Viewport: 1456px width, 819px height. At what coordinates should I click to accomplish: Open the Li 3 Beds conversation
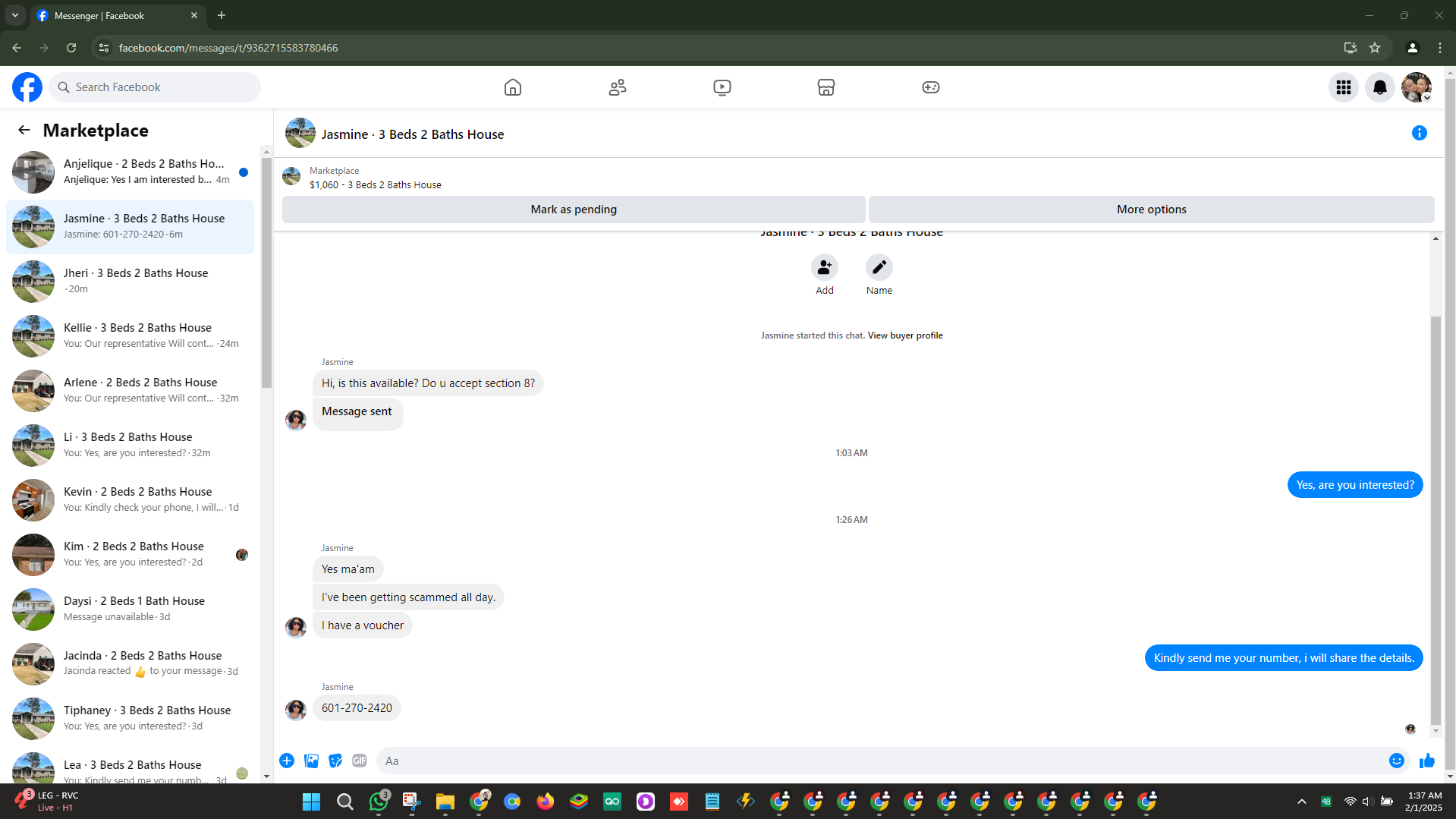130,446
